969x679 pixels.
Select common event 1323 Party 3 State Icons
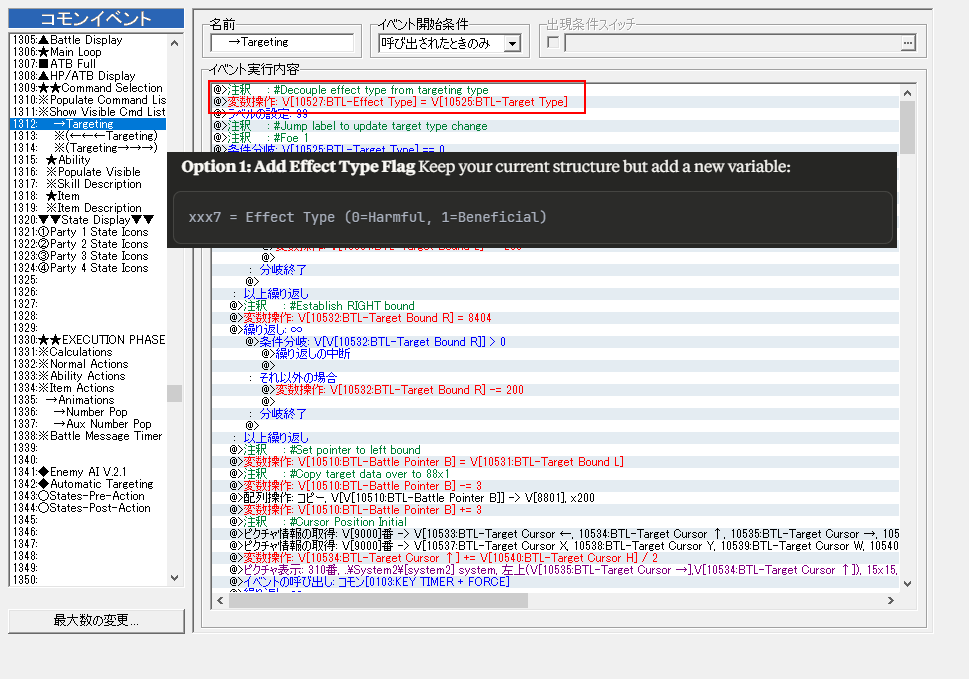tap(88, 256)
